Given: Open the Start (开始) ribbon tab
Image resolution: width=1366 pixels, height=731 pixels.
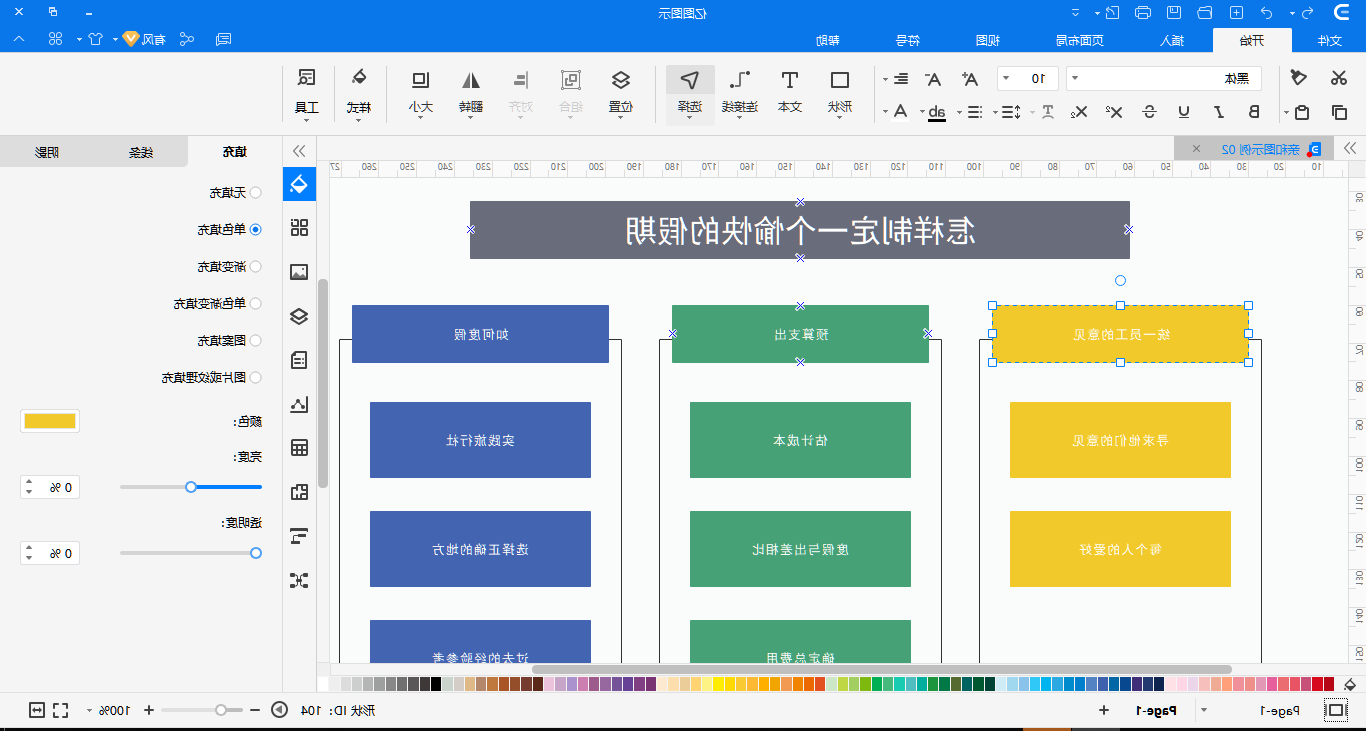Looking at the screenshot, I should pyautogui.click(x=1252, y=40).
